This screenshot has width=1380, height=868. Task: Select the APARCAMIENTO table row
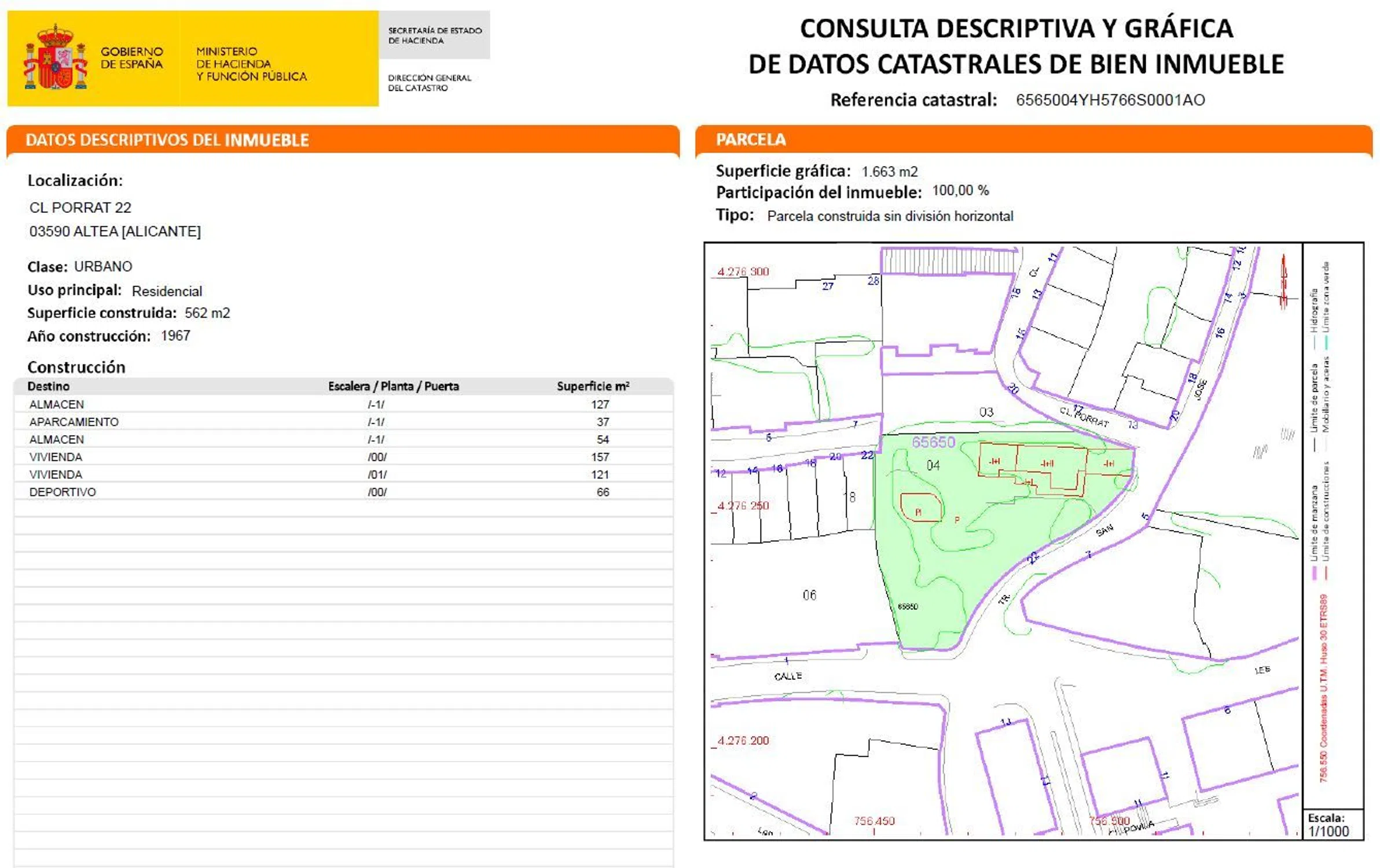[x=343, y=422]
